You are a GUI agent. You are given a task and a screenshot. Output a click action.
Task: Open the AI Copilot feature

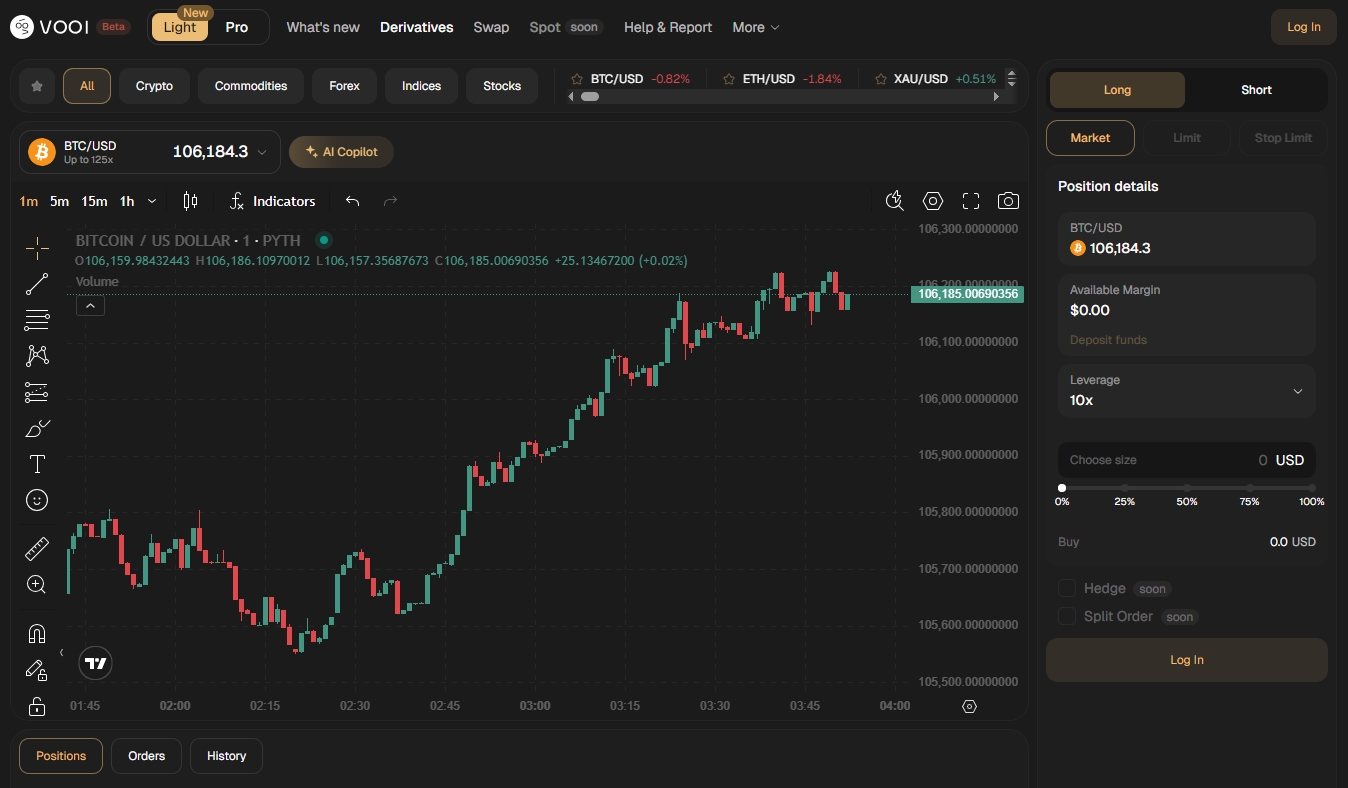click(341, 152)
